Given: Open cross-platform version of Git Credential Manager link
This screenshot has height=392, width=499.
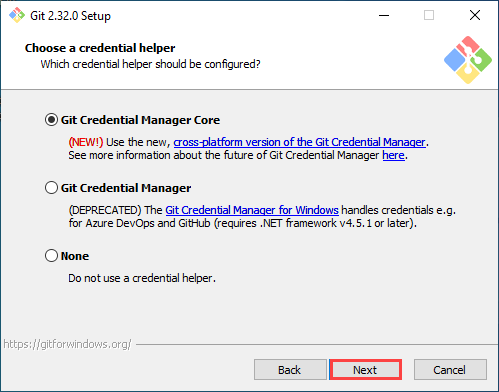Looking at the screenshot, I should click(299, 142).
